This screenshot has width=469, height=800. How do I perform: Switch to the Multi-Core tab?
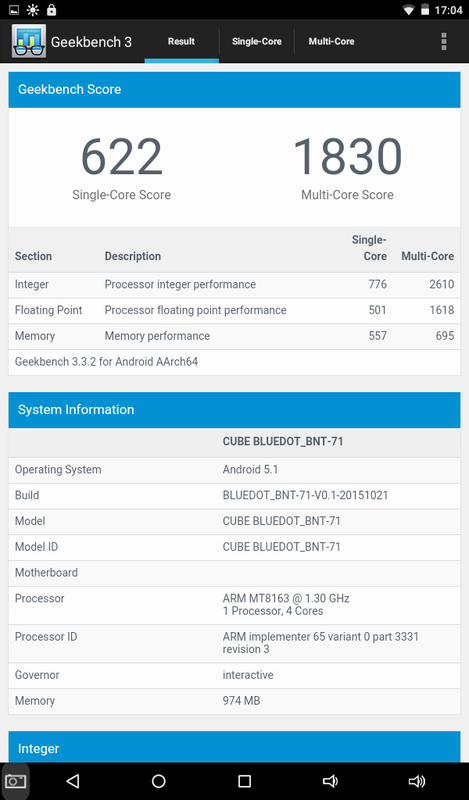[x=331, y=41]
